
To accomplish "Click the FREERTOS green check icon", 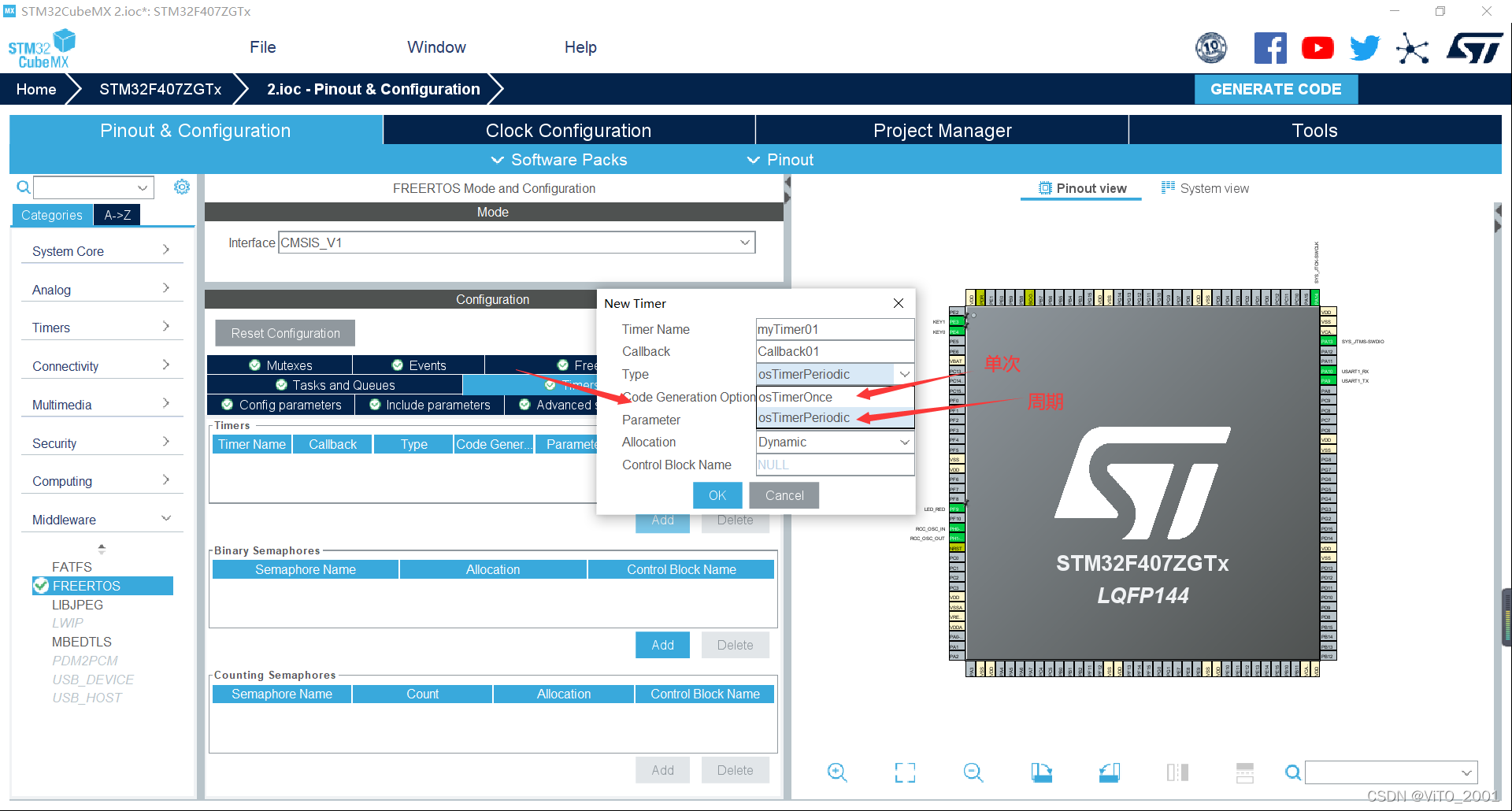I will 41,586.
